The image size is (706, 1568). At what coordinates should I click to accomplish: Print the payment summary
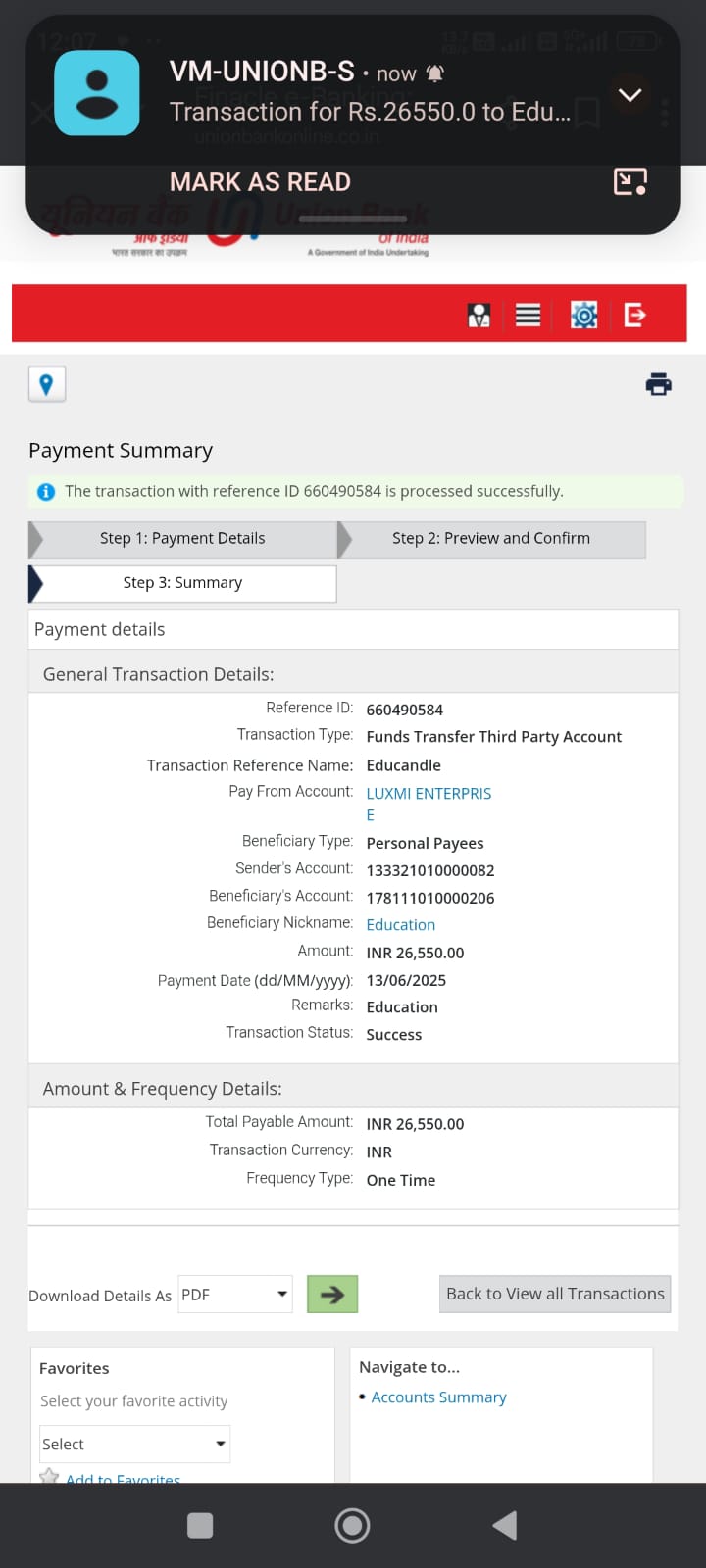coord(658,384)
